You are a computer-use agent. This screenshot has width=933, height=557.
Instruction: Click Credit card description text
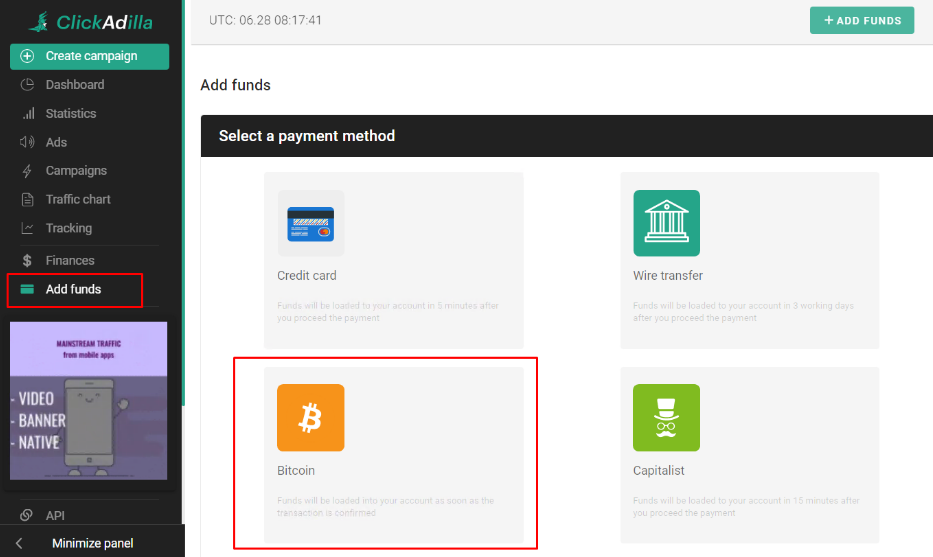(388, 312)
